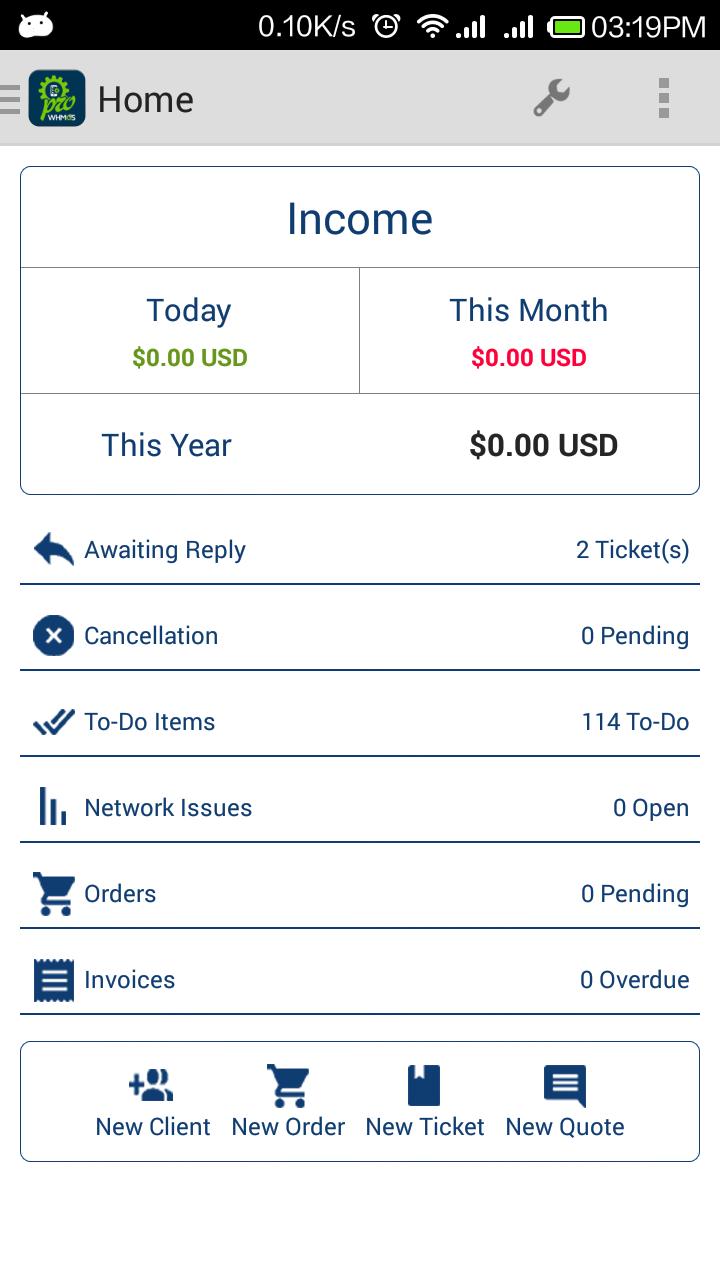Viewport: 720px width, 1280px height.
Task: Tap the New Ticket icon
Action: click(424, 1085)
